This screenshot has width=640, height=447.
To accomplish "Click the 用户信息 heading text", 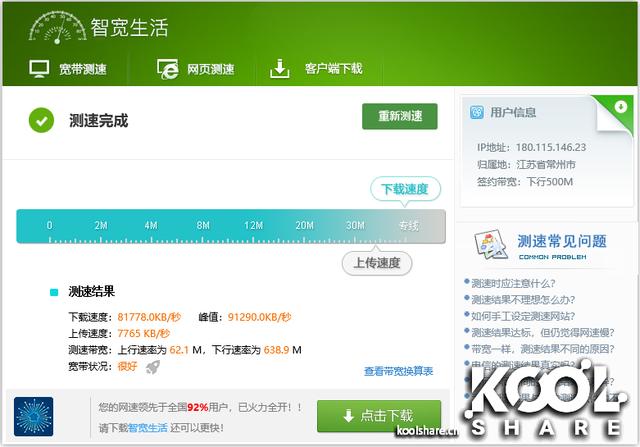I will (x=513, y=112).
